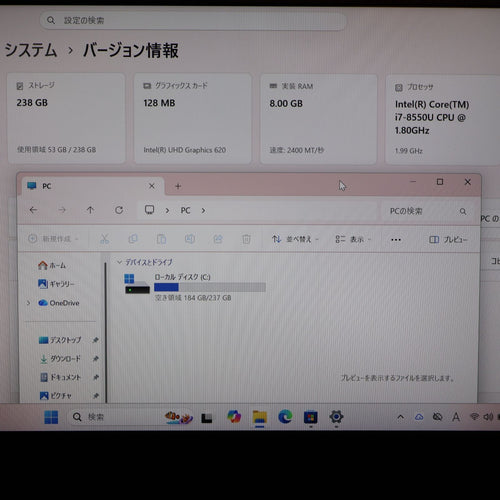Click the Settings search field
The height and width of the screenshot is (500, 500).
(193, 21)
